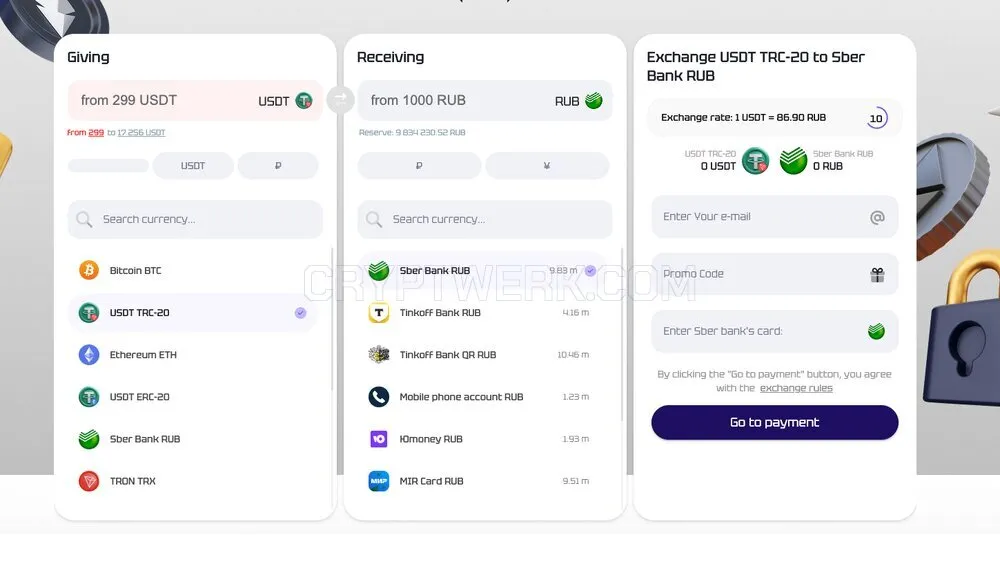Viewport: 1000px width, 566px height.
Task: Click the promo code gift icon
Action: click(878, 274)
